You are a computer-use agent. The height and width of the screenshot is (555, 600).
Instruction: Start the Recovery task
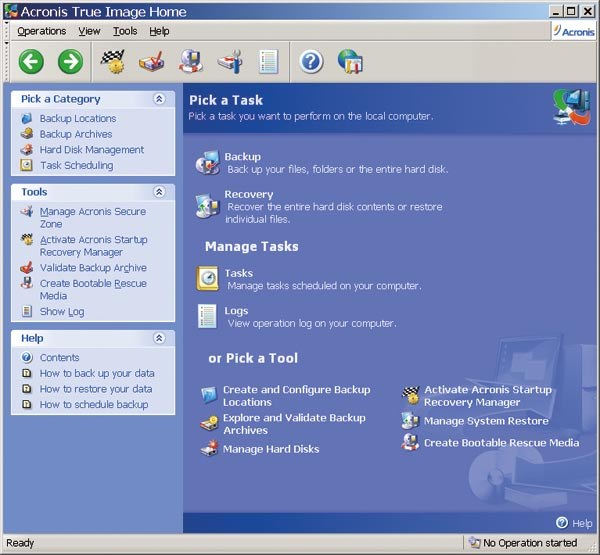click(249, 194)
